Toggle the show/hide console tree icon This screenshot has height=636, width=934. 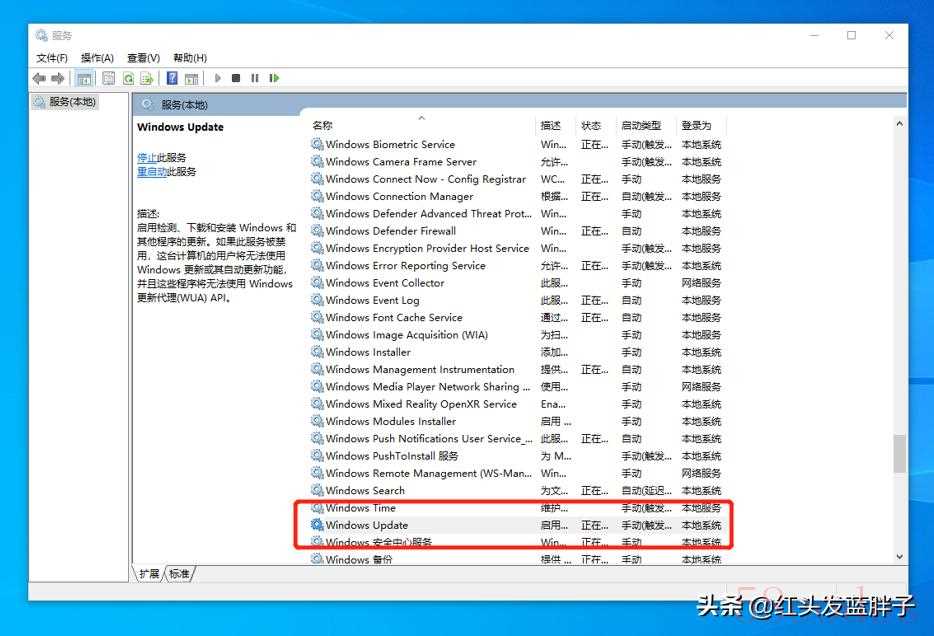click(84, 78)
